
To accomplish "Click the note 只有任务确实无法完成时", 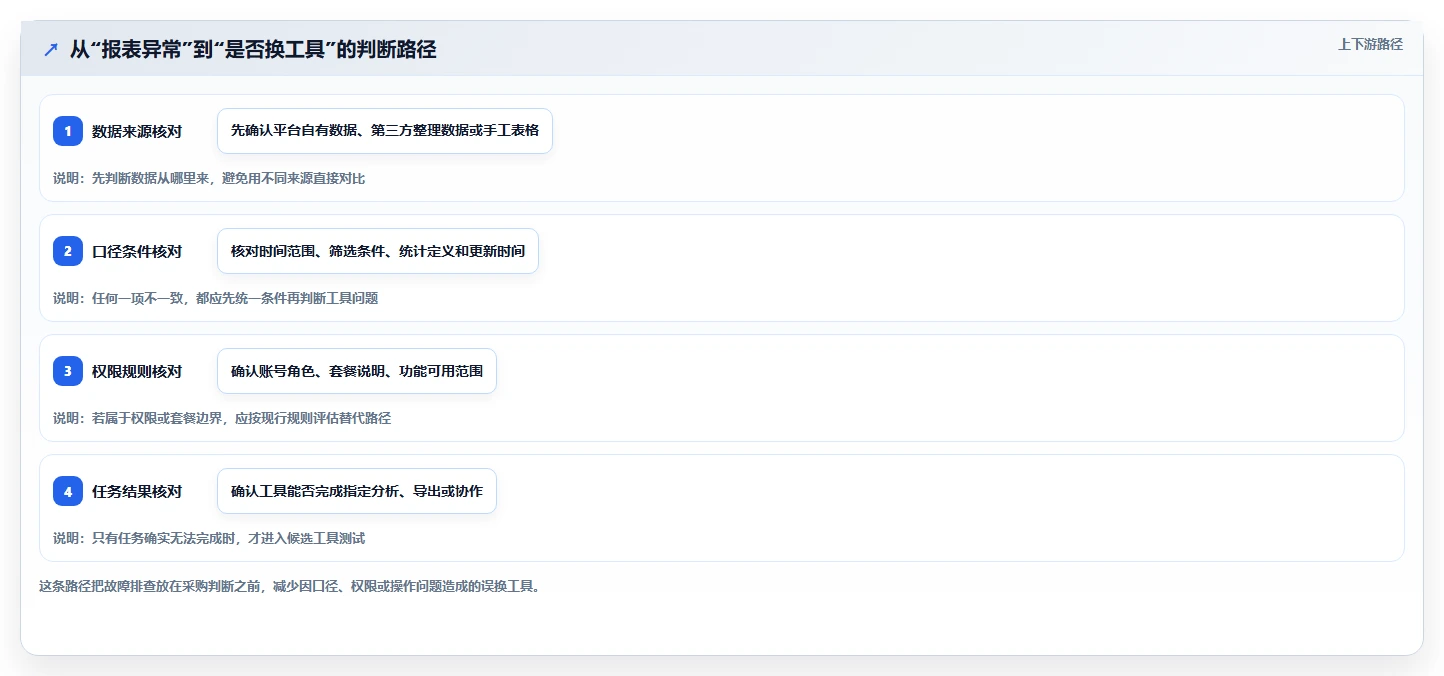I will click(209, 538).
